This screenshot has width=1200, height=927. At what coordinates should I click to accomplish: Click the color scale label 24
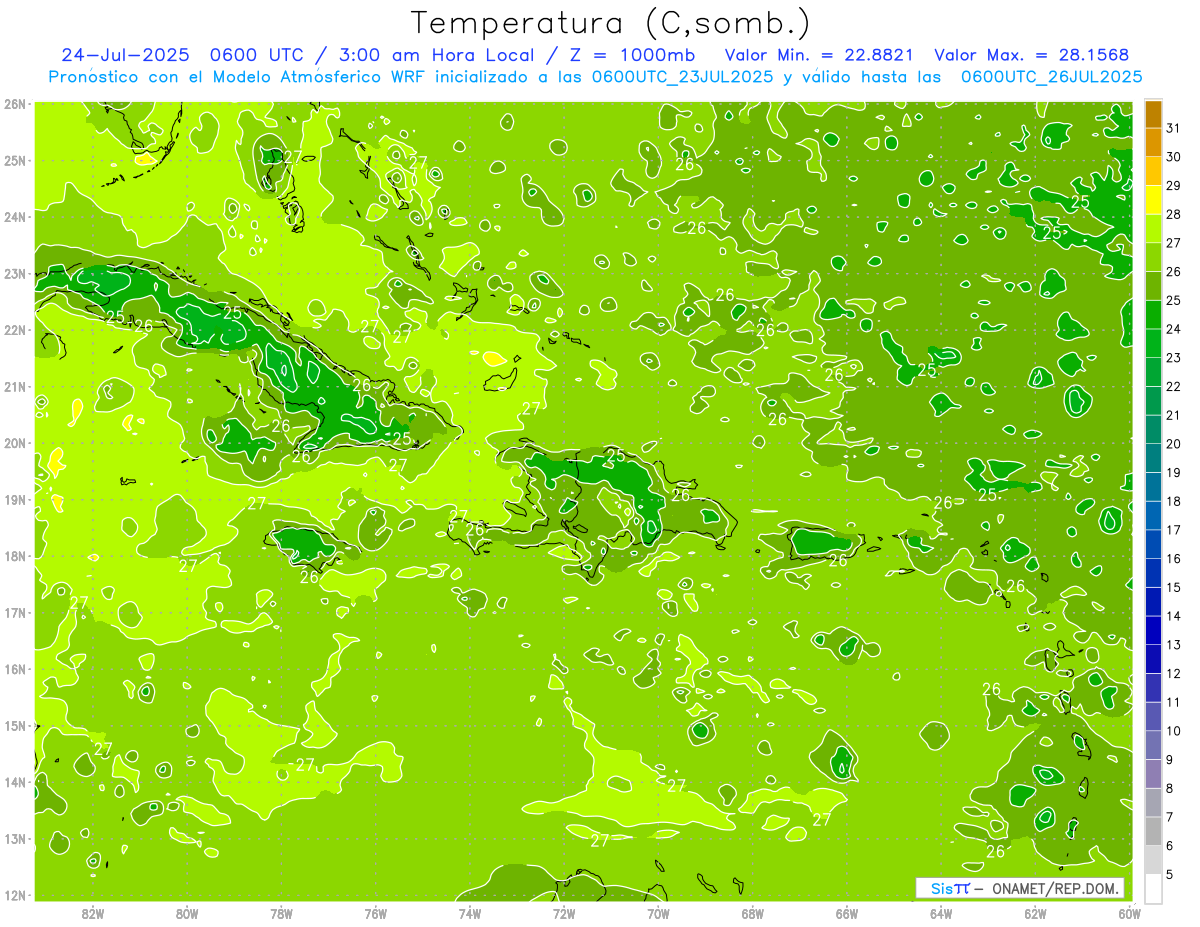tap(1174, 329)
